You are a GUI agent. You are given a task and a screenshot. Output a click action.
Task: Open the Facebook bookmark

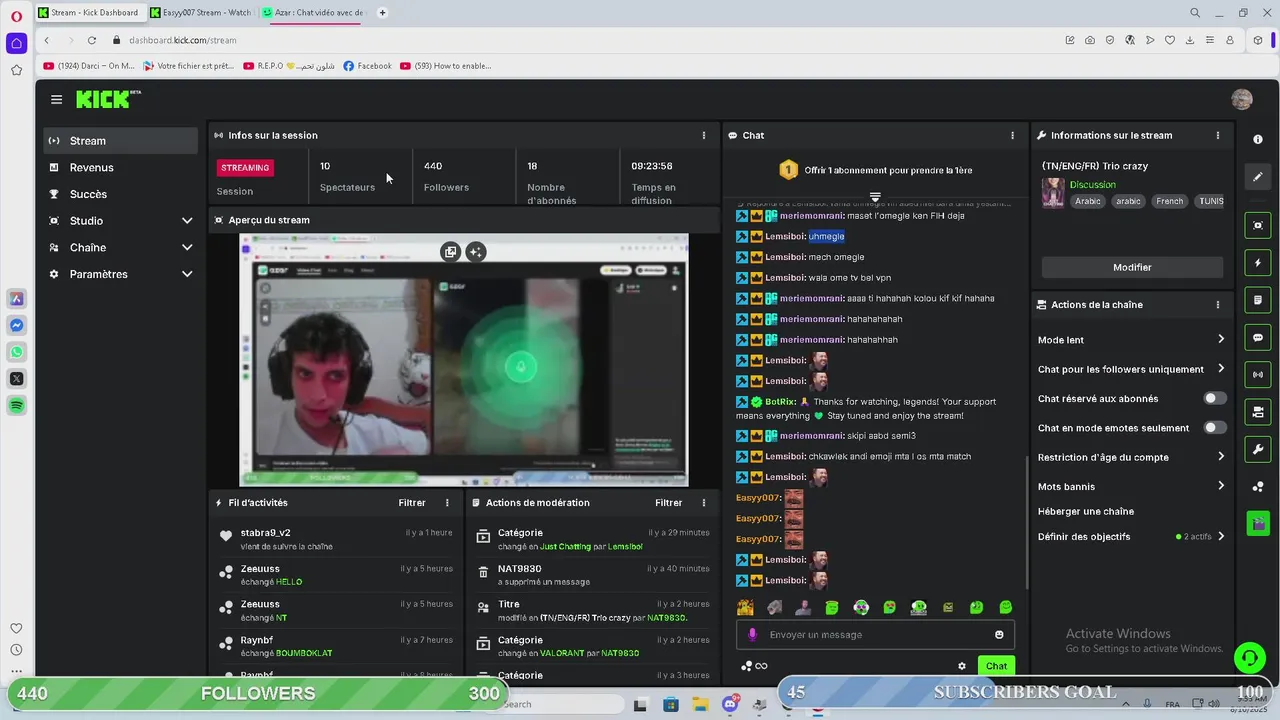(x=367, y=66)
